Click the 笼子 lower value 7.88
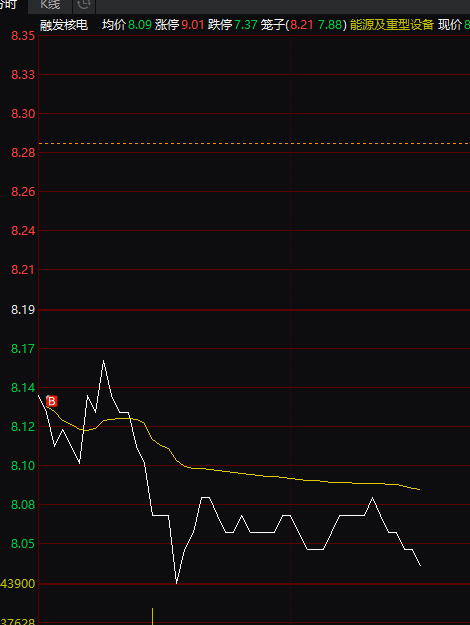The image size is (470, 625). tap(330, 25)
